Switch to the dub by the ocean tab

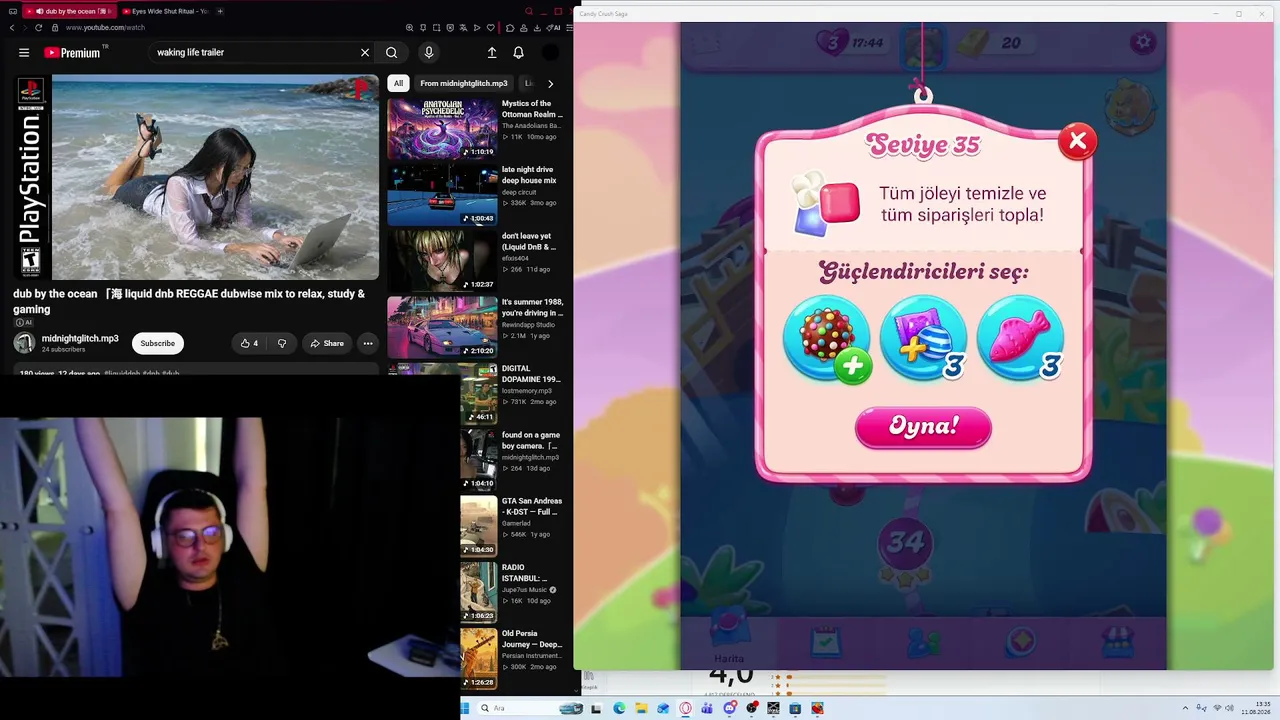tap(70, 11)
